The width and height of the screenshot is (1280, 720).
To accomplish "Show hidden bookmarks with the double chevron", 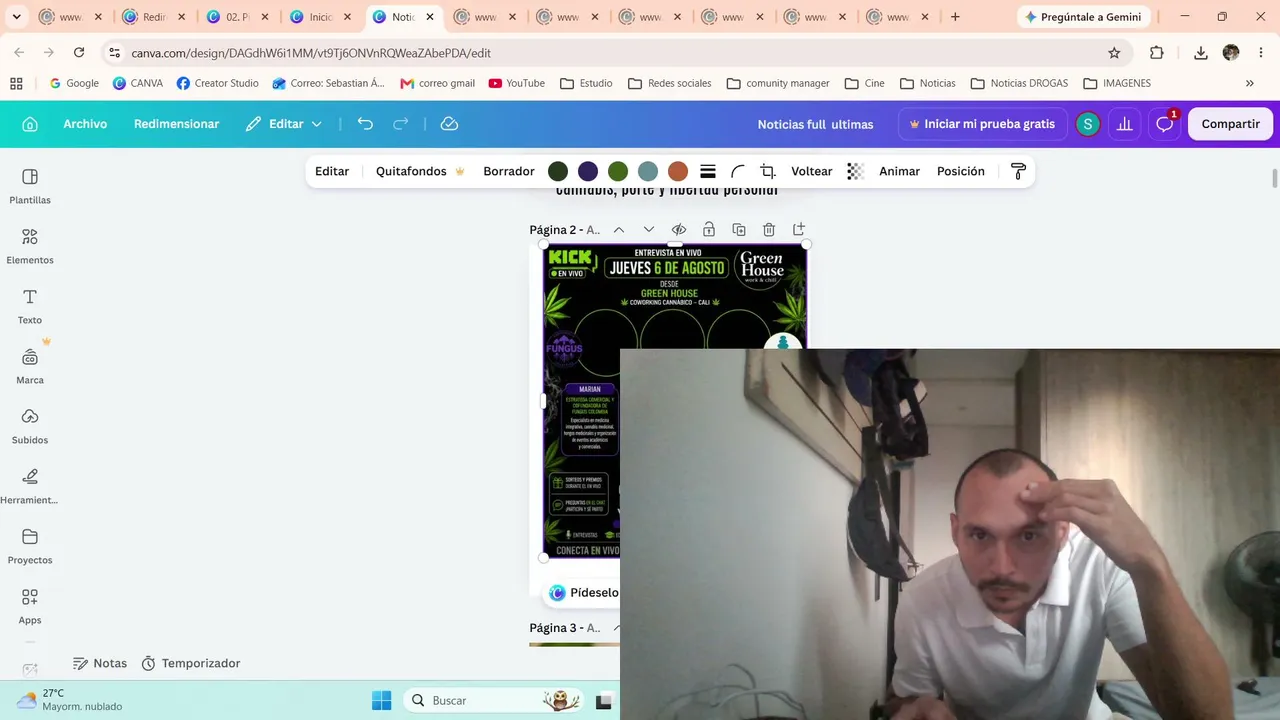I will tap(1249, 83).
